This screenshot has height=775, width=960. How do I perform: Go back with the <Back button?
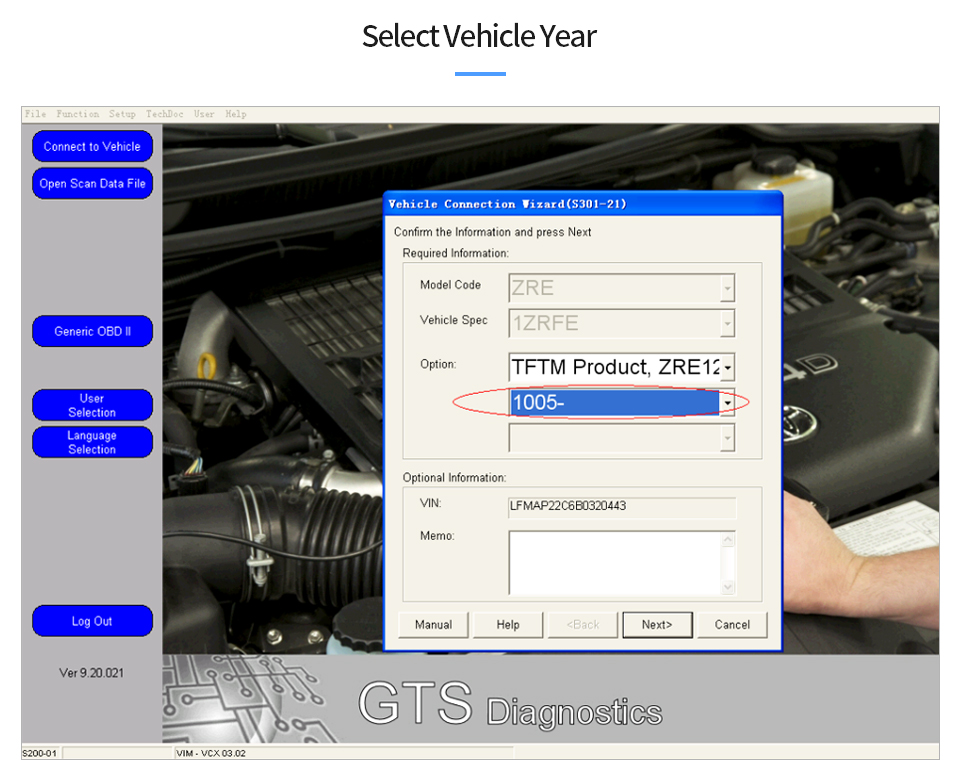(x=583, y=624)
